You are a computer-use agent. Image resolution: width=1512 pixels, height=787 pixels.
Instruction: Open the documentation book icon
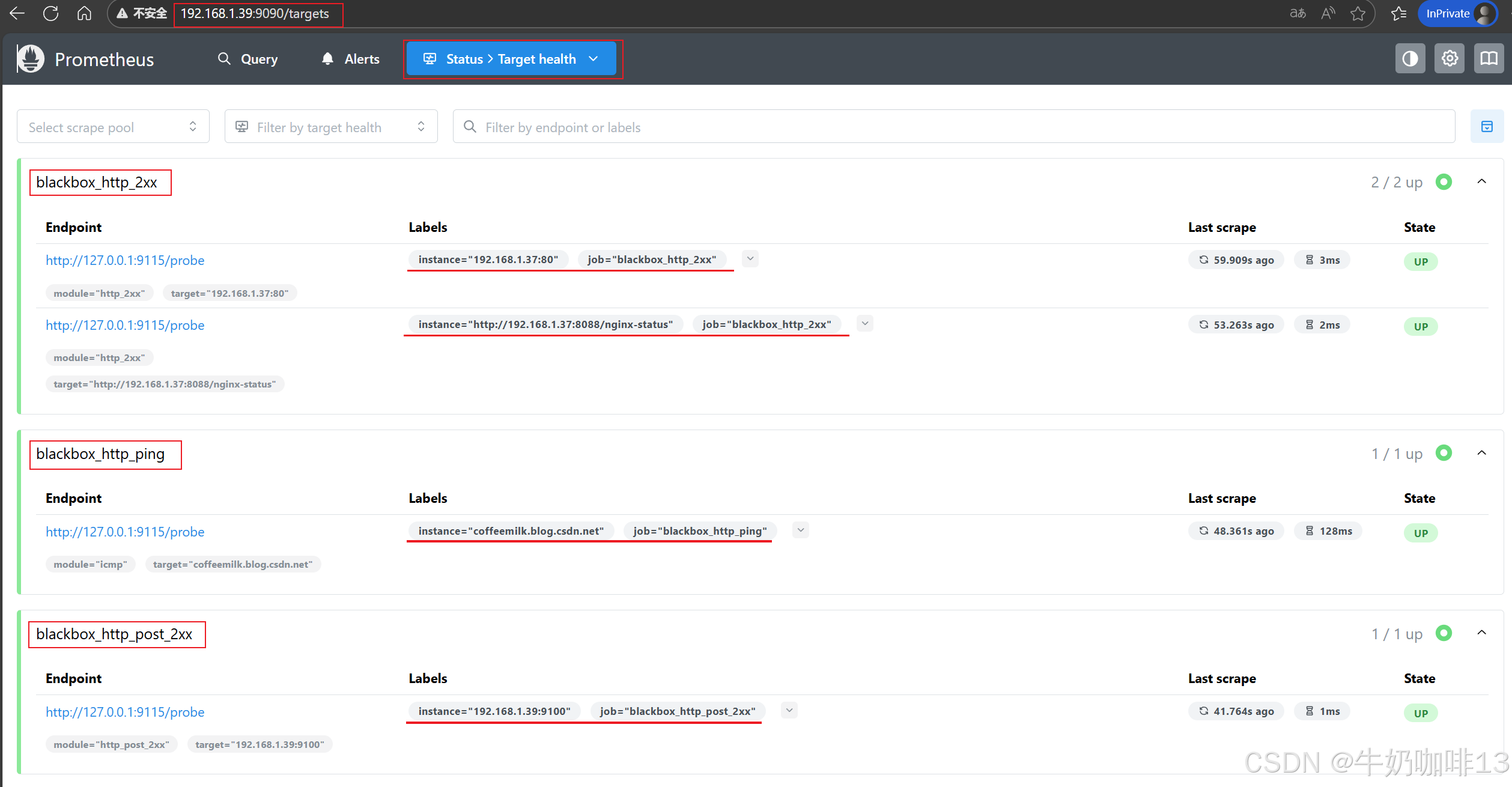click(1488, 59)
